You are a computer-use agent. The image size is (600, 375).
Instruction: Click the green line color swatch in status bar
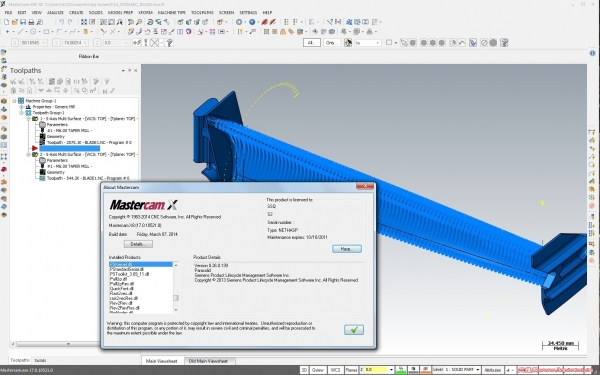tap(401, 370)
